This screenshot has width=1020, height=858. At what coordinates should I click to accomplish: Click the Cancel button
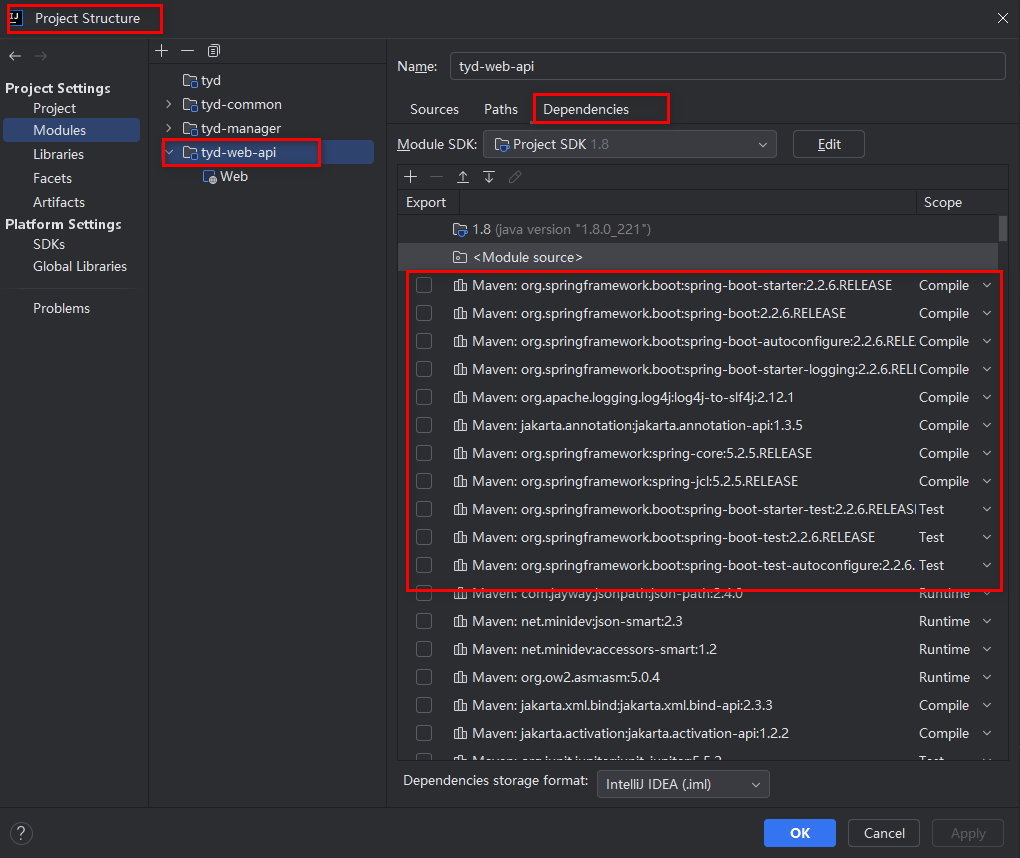click(x=883, y=833)
